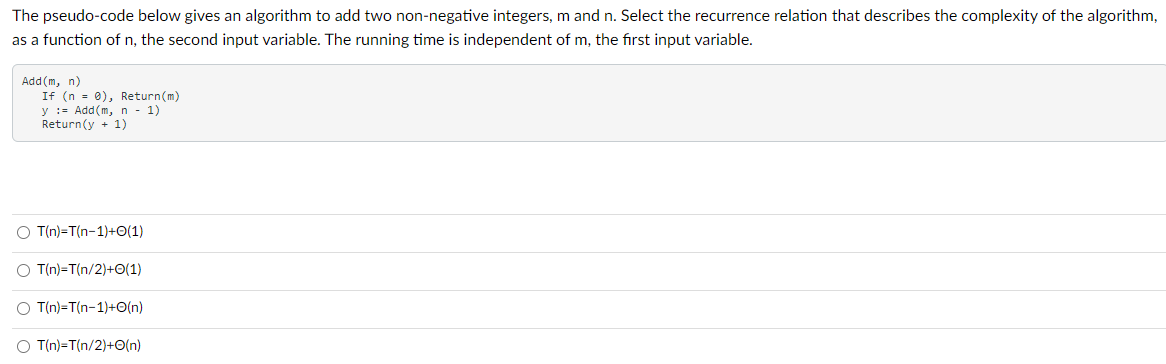The image size is (1166, 364).
Task: Click the "y := Add(m, n - 1)" code line
Action: point(101,110)
